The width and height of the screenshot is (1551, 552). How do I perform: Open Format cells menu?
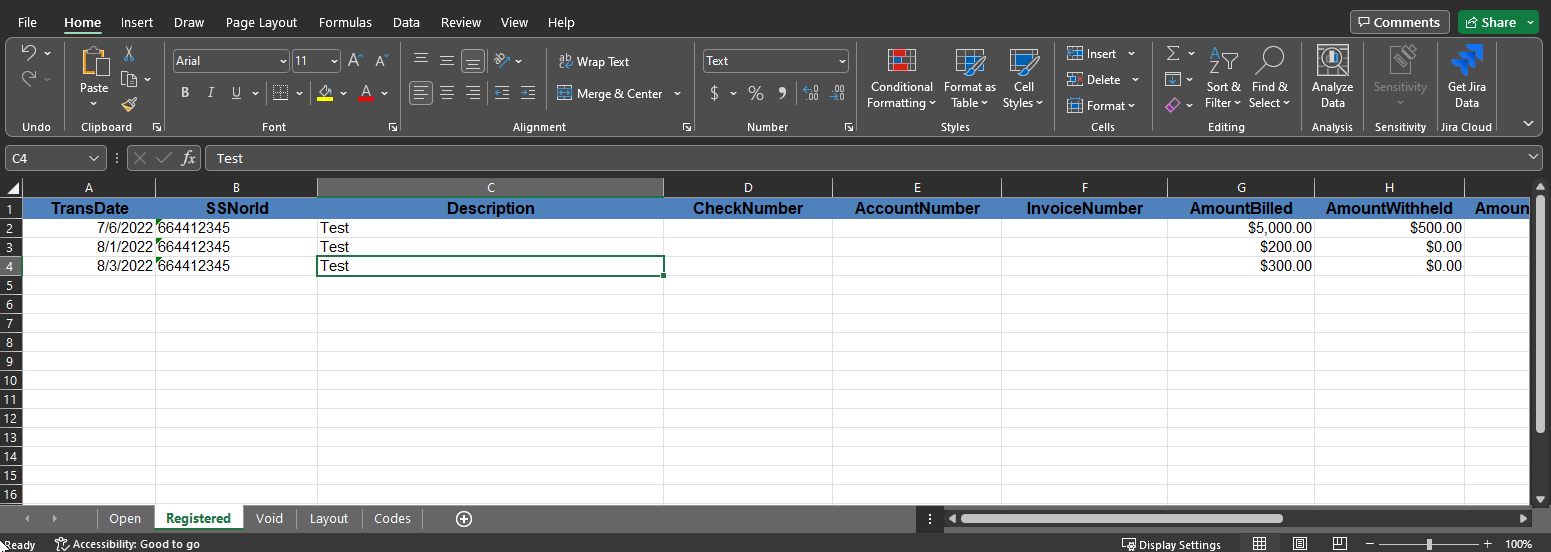(1101, 106)
